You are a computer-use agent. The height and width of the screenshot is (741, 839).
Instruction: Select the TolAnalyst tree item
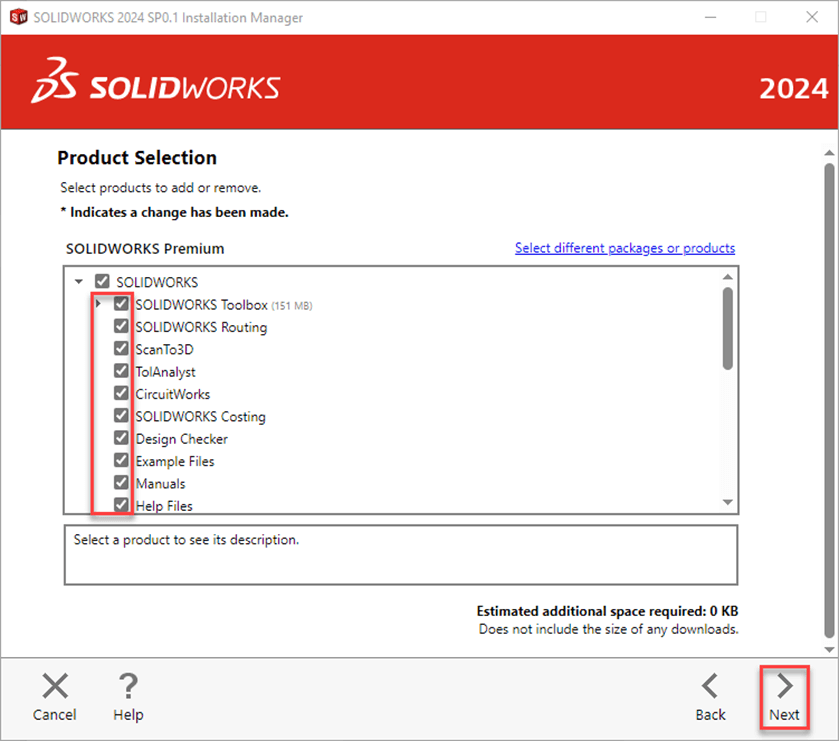(166, 370)
